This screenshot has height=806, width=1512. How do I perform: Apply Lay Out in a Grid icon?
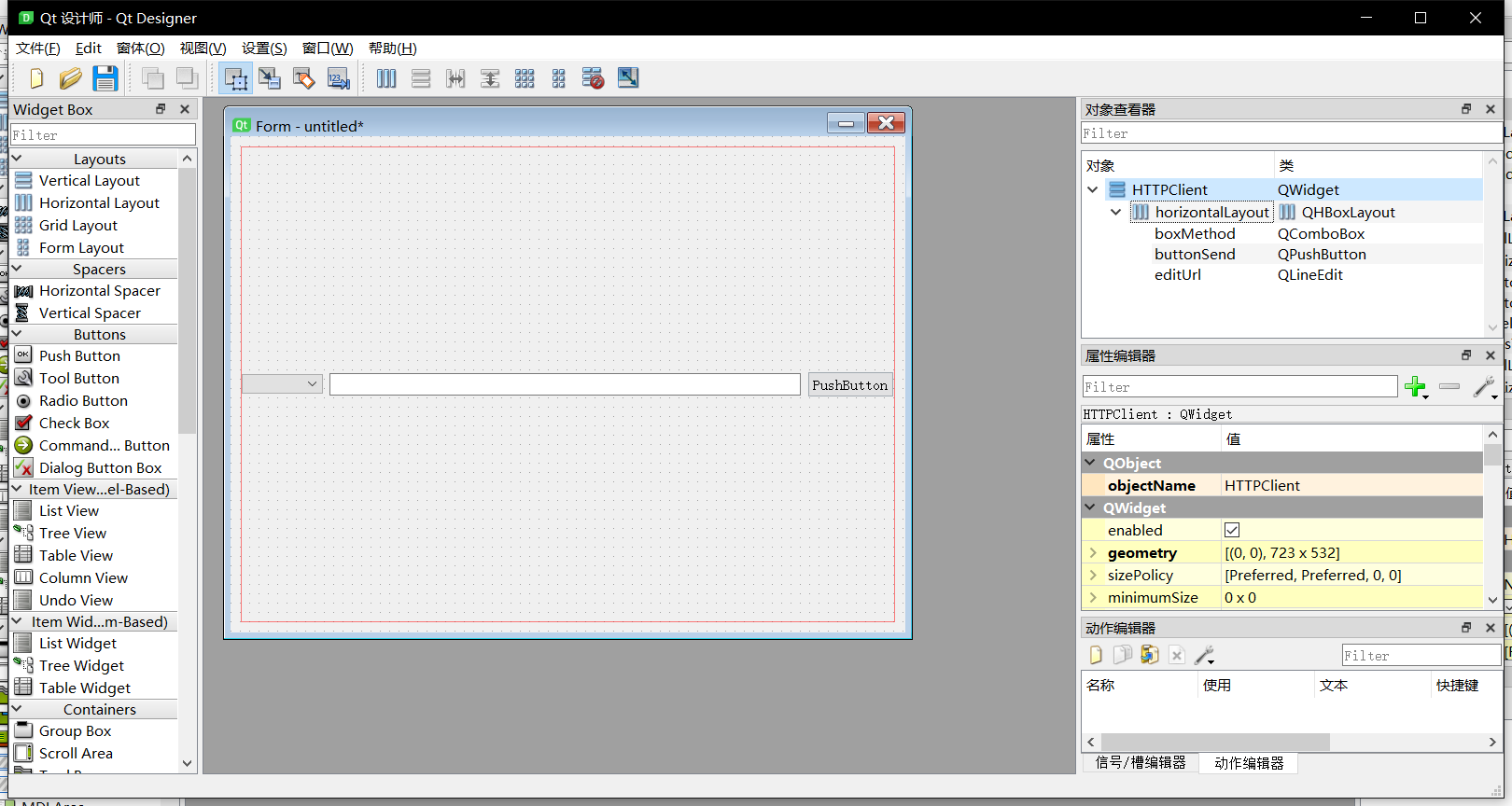pyautogui.click(x=525, y=78)
